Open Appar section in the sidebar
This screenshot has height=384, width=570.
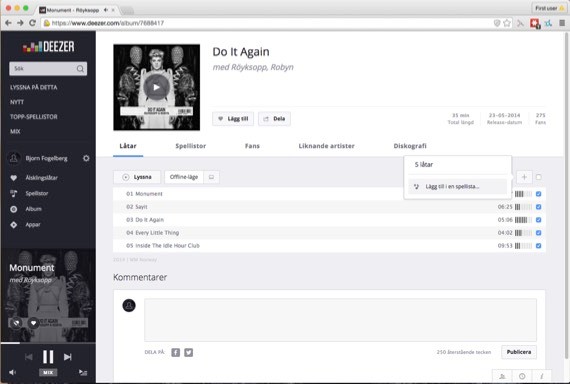point(32,225)
